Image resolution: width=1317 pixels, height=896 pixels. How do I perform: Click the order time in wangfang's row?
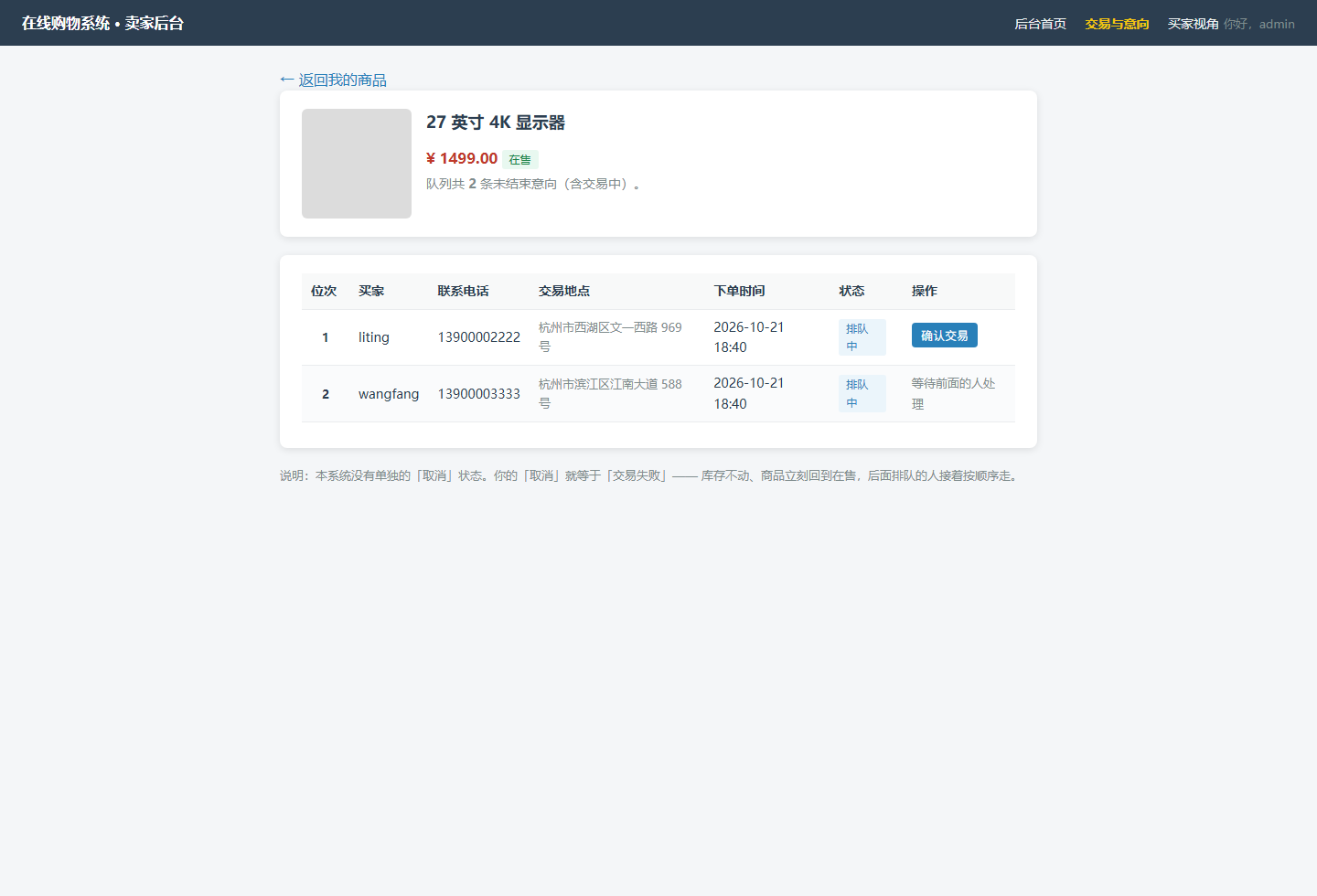coord(748,393)
